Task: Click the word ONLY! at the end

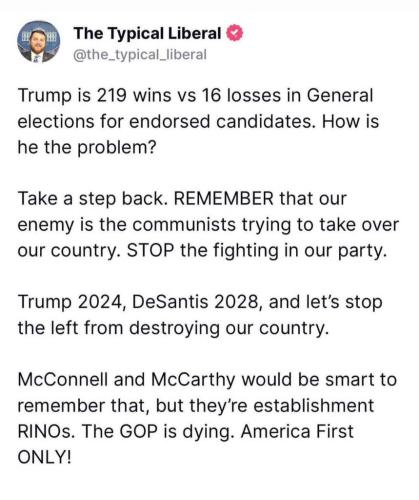Action: 44,457
